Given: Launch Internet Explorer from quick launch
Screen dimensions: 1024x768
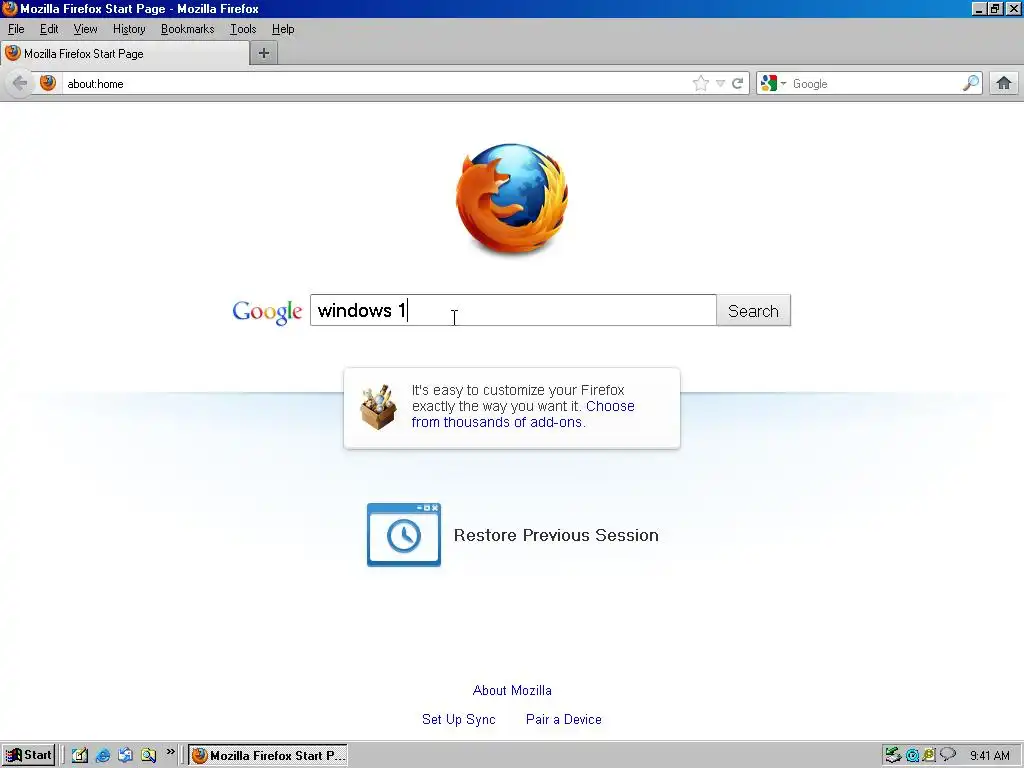Looking at the screenshot, I should pyautogui.click(x=103, y=755).
